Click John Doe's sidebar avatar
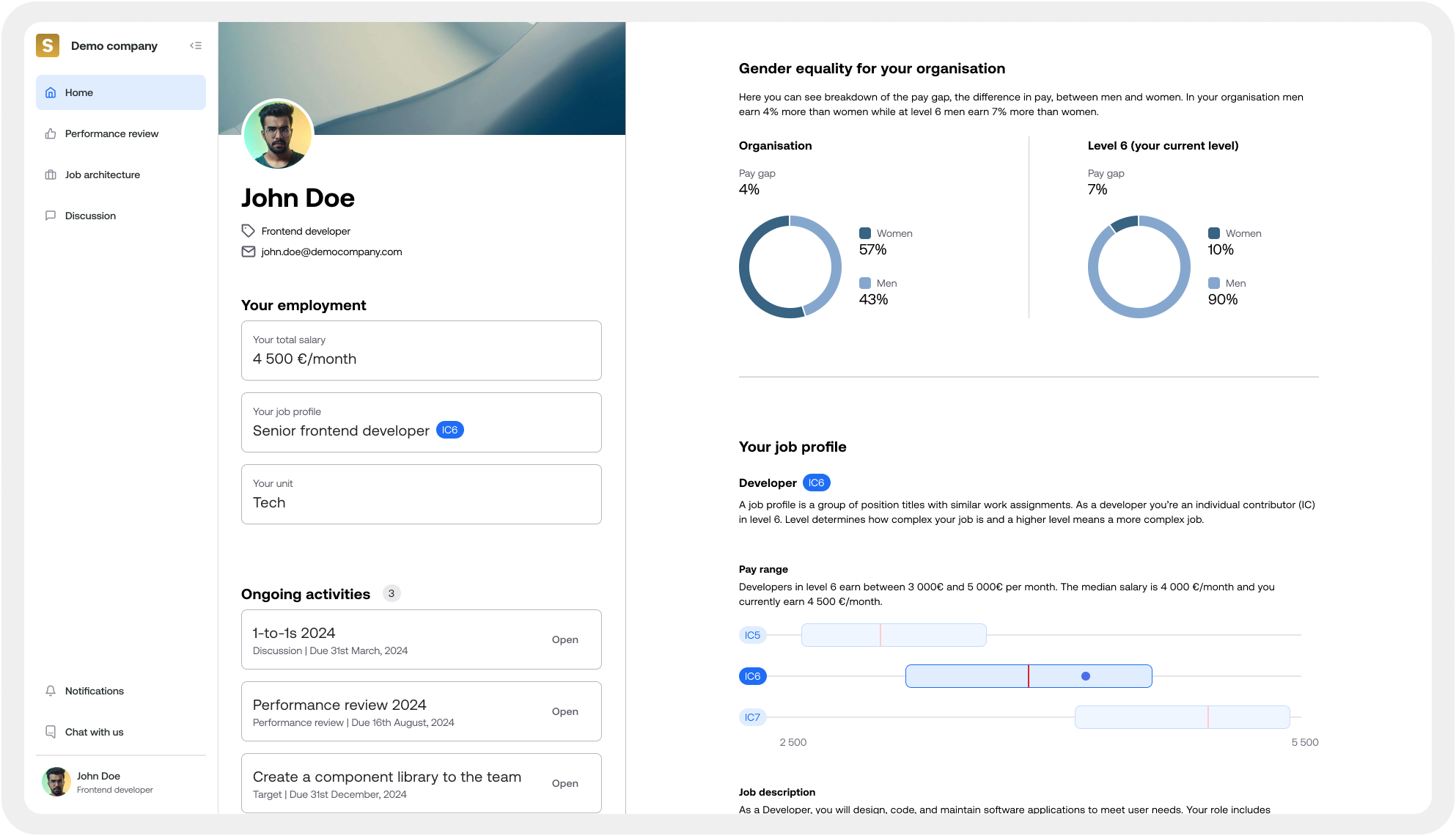 click(56, 782)
